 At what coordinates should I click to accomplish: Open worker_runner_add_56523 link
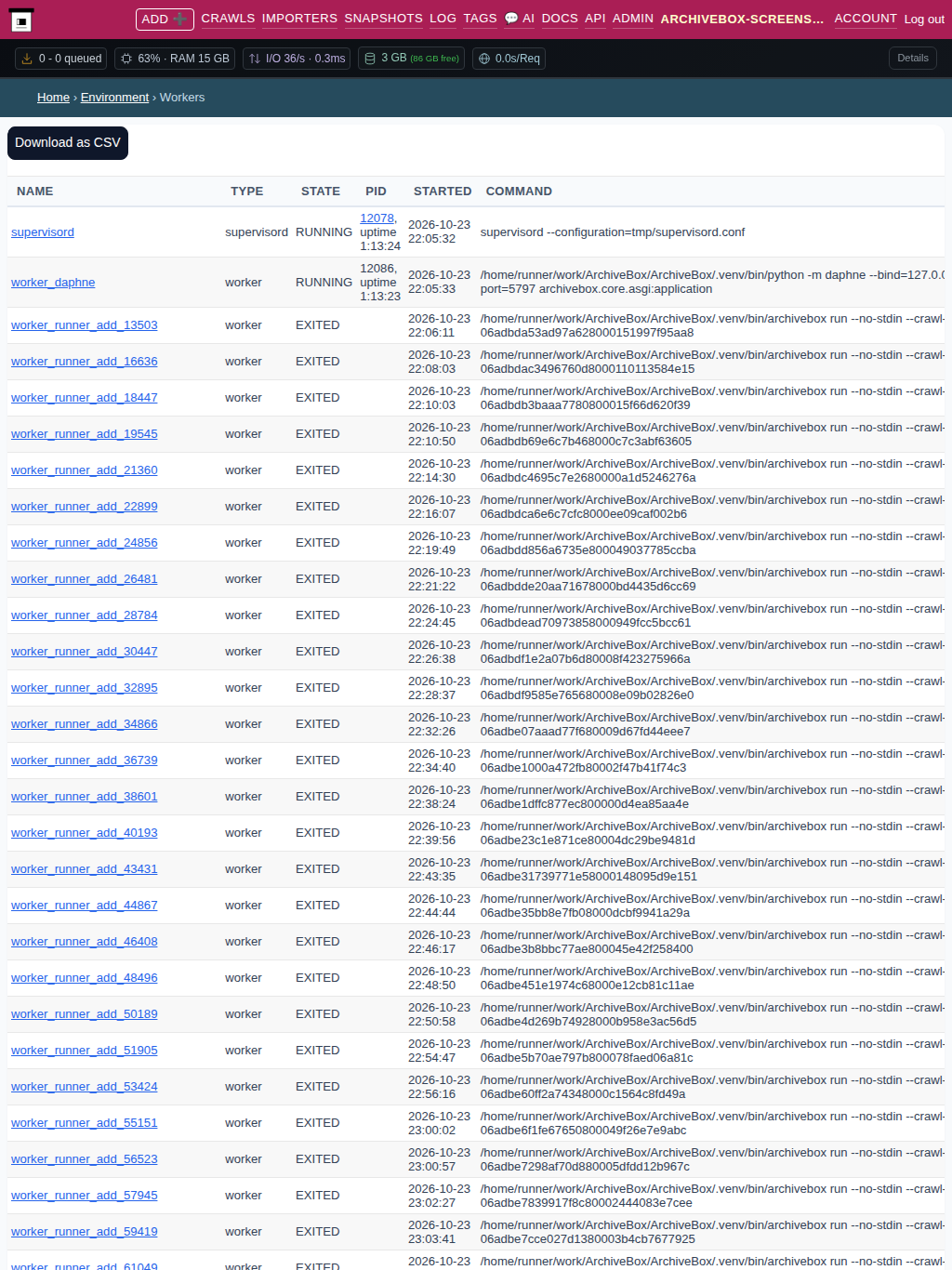point(85,1159)
